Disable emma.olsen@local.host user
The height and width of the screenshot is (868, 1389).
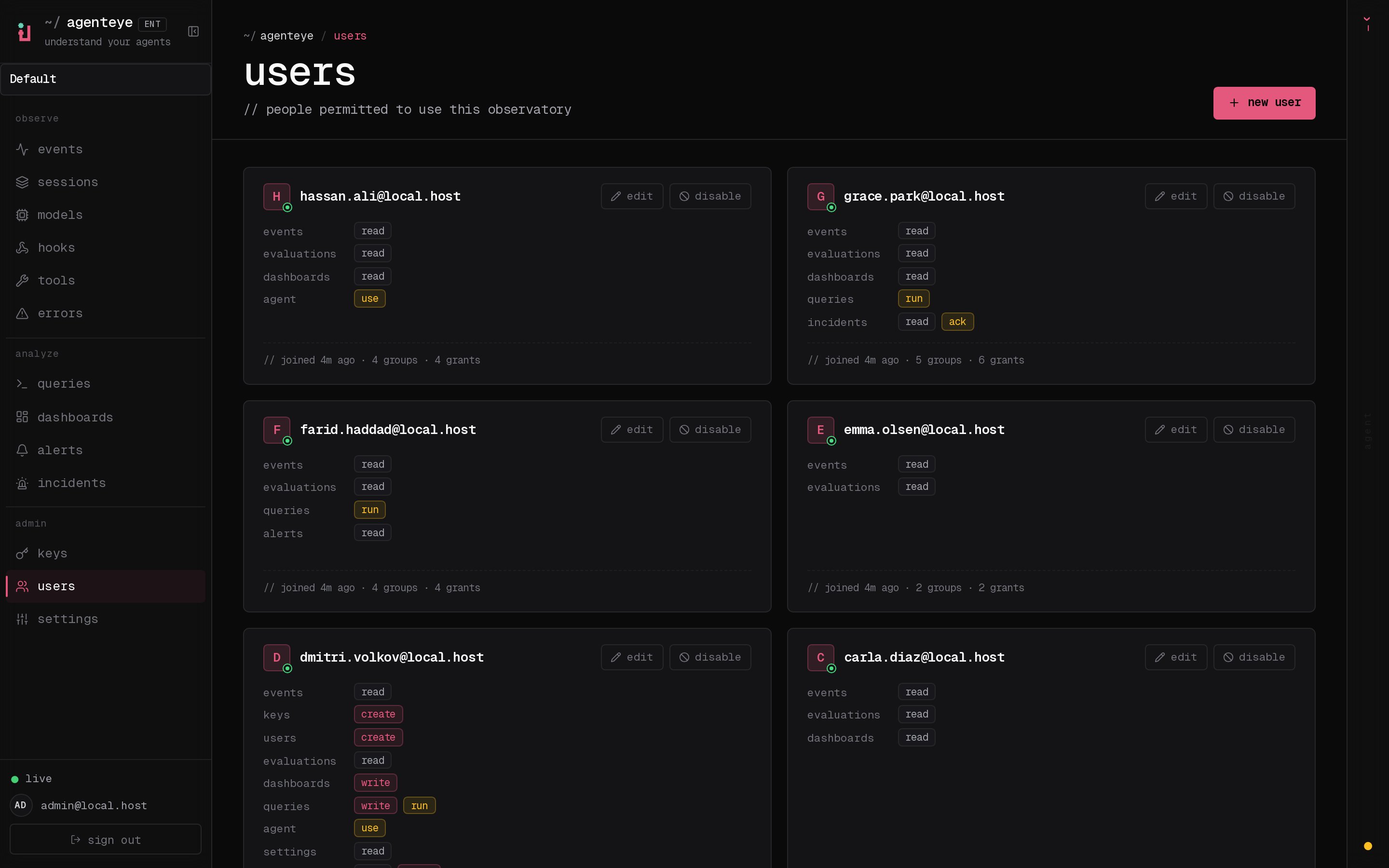[1254, 429]
